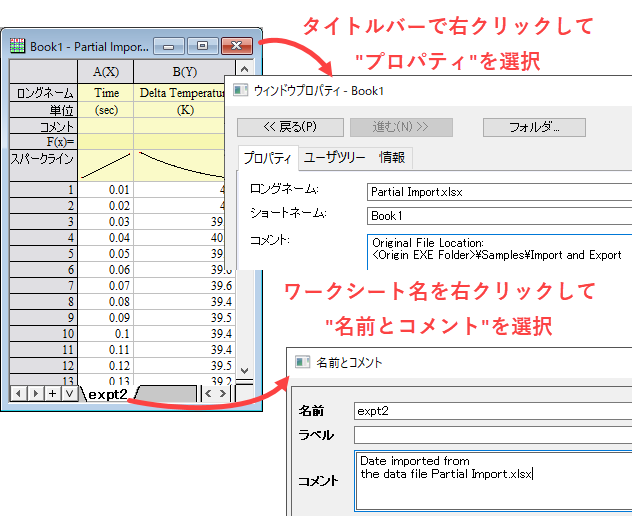Image resolution: width=632 pixels, height=516 pixels.
Task: Select the コメント row header in worksheet
Action: 44,126
